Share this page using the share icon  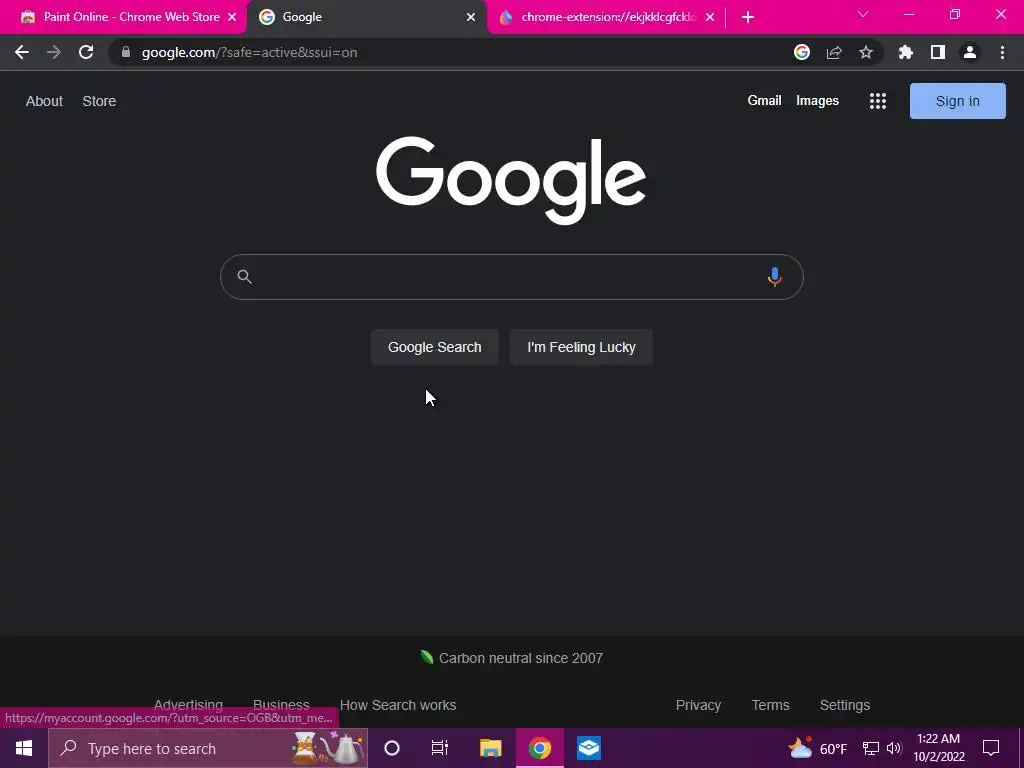pyautogui.click(x=834, y=52)
